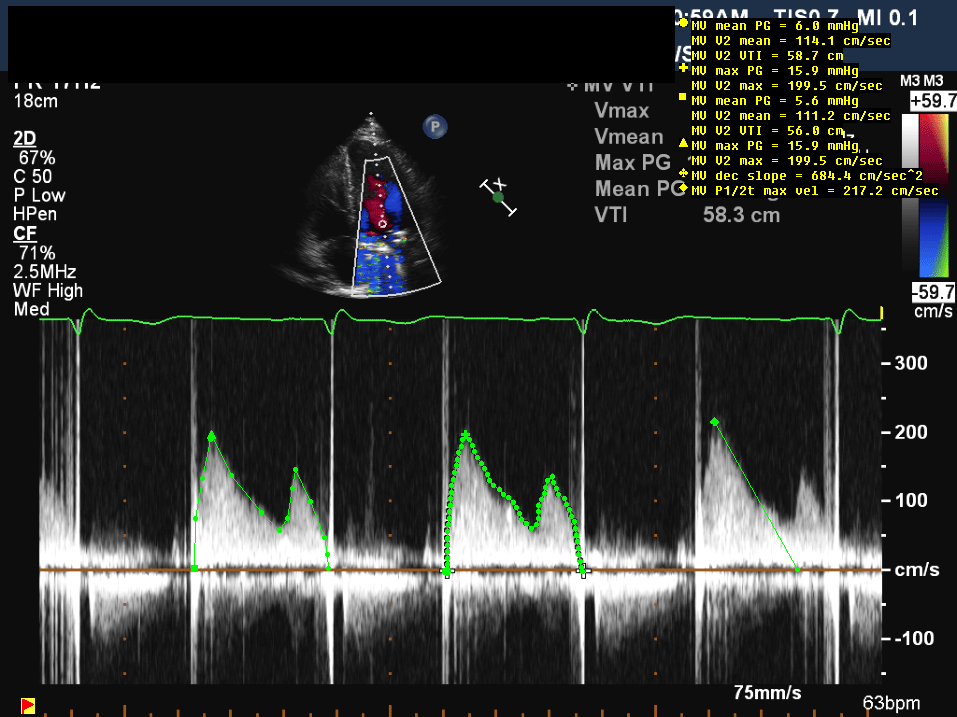Image resolution: width=957 pixels, height=717 pixels.
Task: Click the triangle peak marker on the first VTI trace
Action: coord(211,436)
